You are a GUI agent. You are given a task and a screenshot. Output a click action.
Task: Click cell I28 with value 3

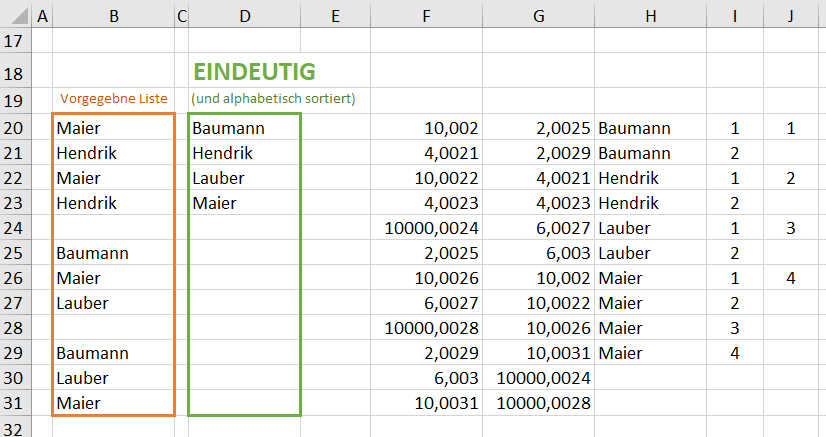click(735, 327)
